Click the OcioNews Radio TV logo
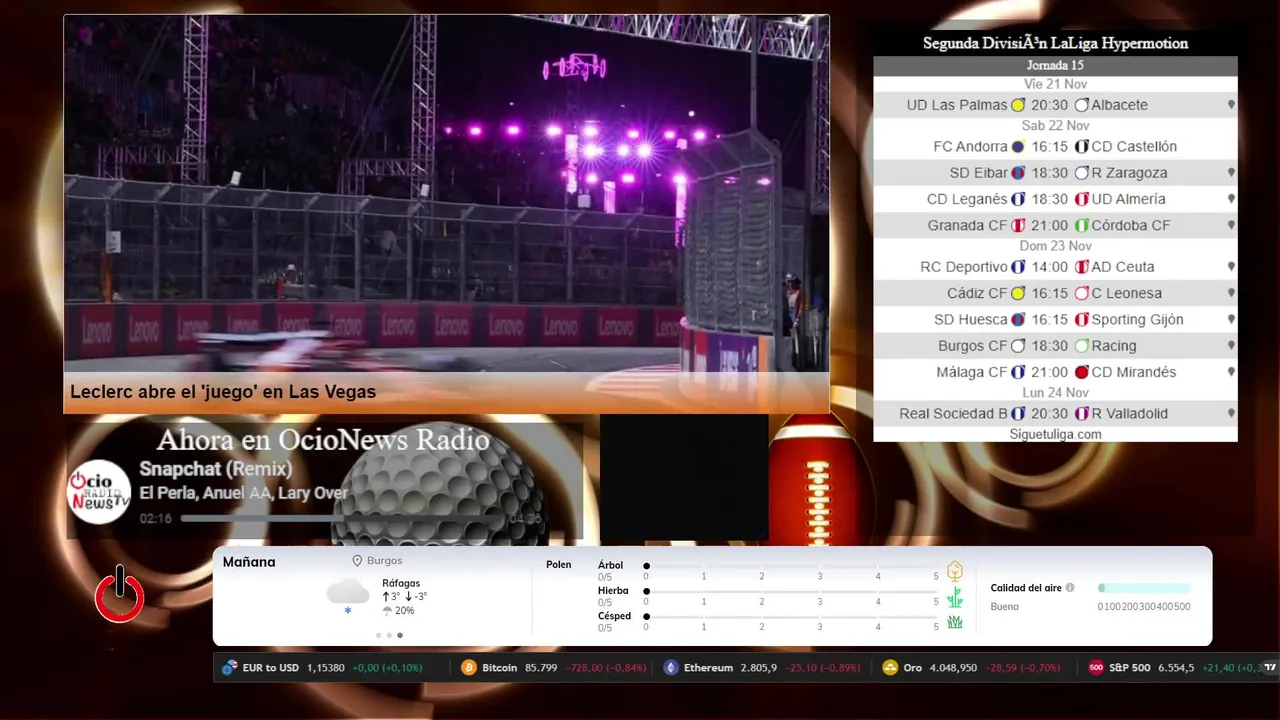 coord(99,492)
